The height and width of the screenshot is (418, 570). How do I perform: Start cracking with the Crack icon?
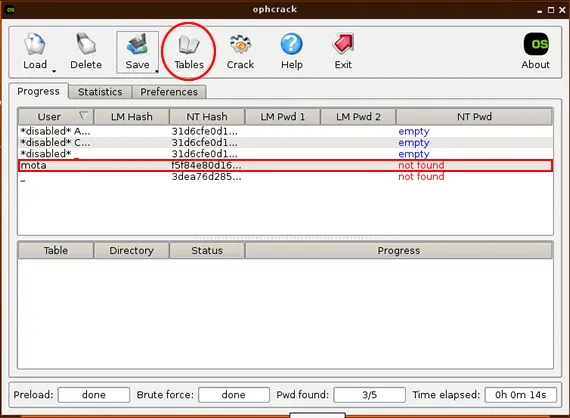pyautogui.click(x=240, y=44)
